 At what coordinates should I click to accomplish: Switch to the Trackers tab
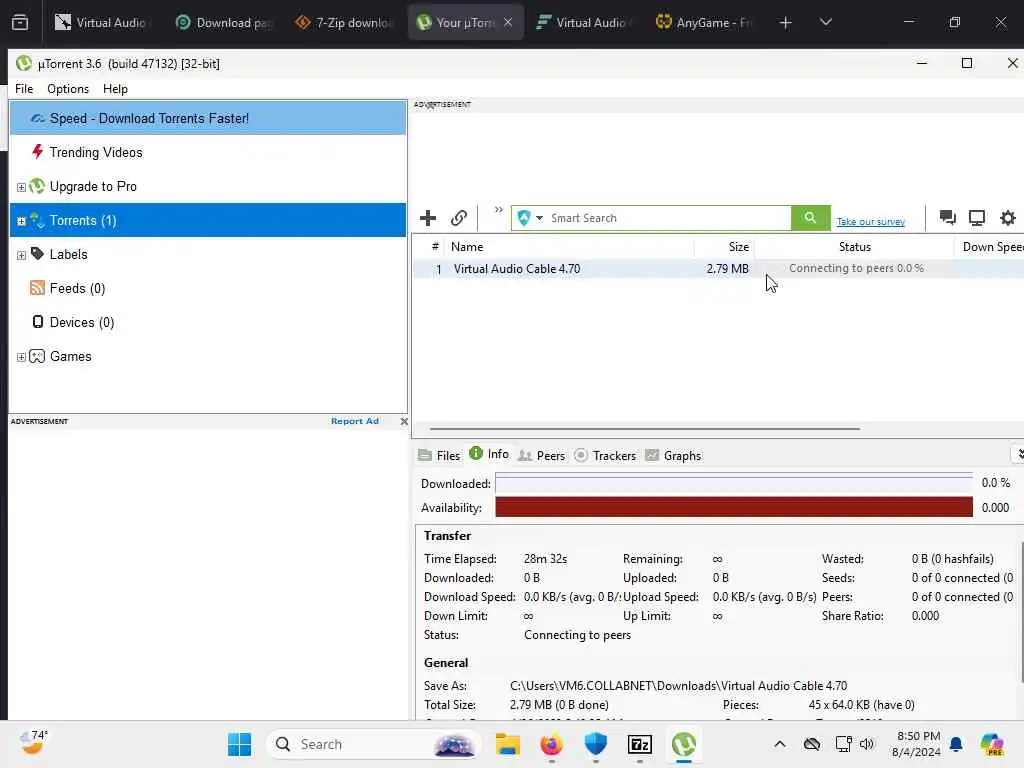click(605, 455)
